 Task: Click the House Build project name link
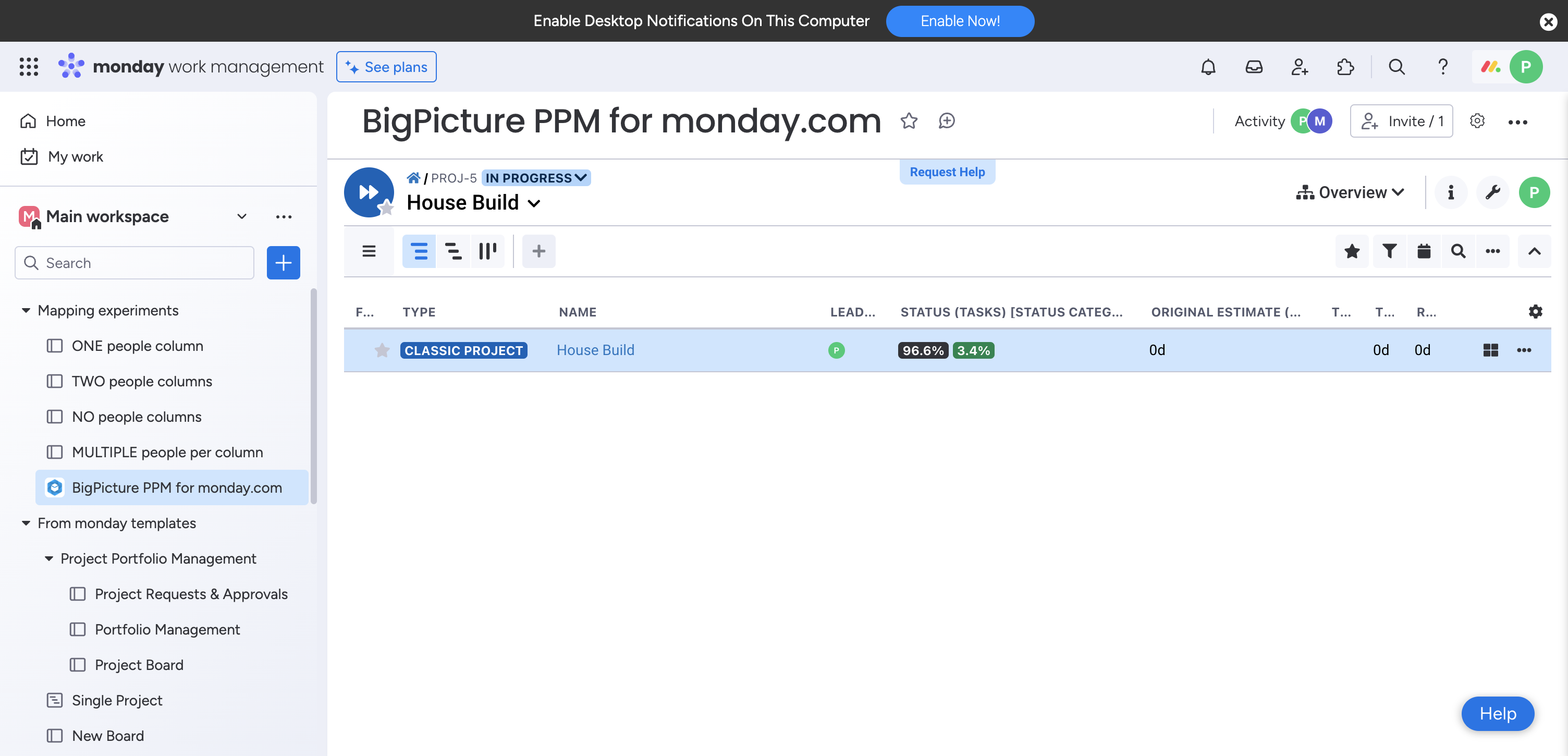coord(595,350)
